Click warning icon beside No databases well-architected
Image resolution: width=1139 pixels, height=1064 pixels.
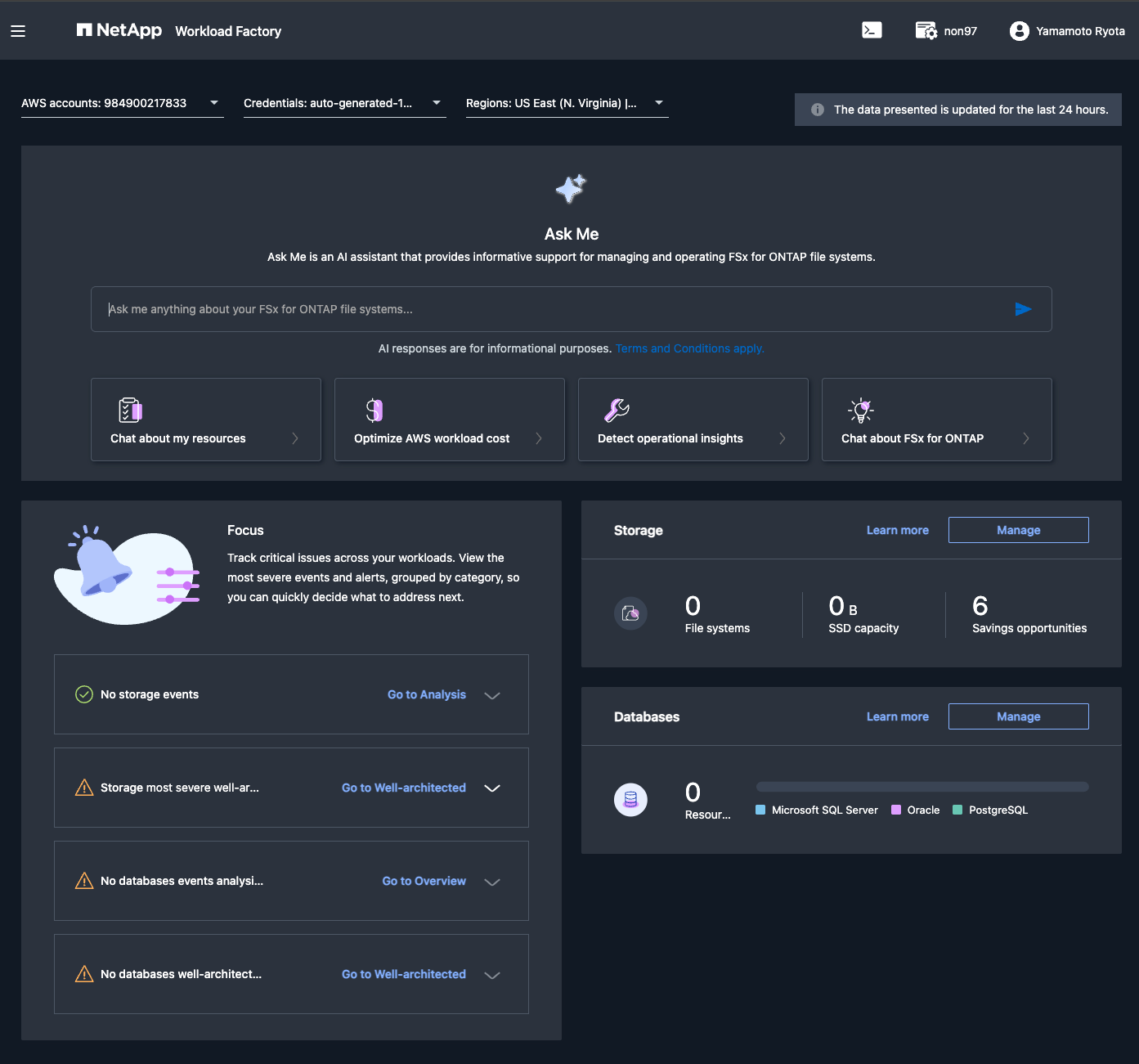pyautogui.click(x=84, y=974)
